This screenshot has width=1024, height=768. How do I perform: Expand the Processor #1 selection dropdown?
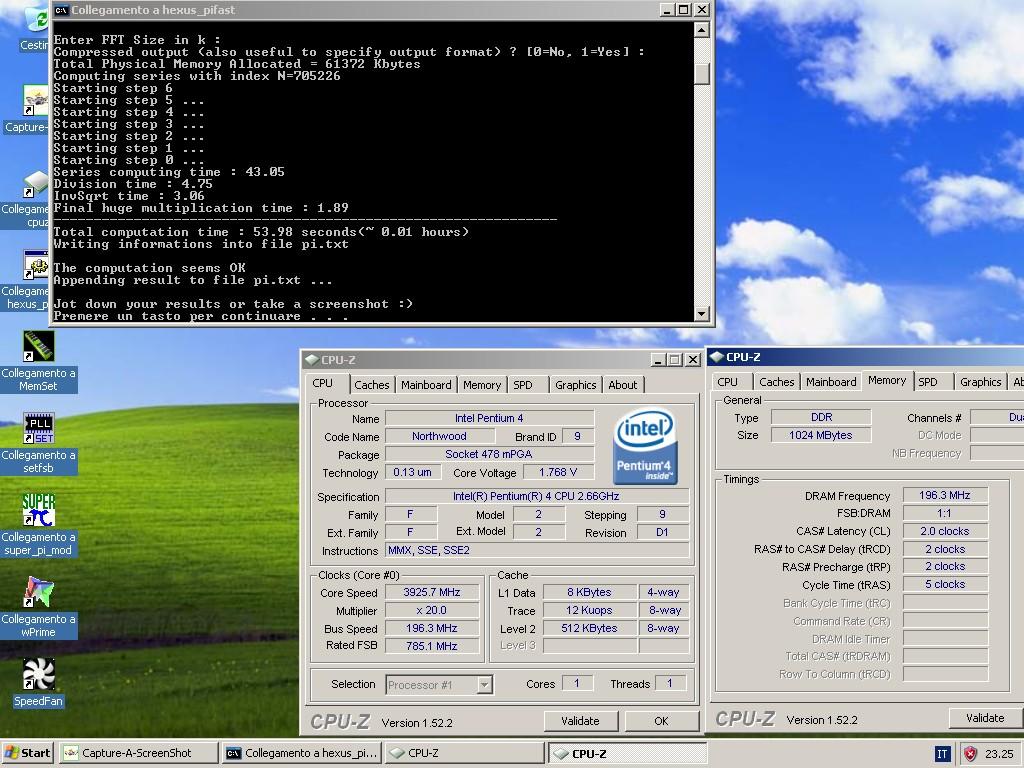484,684
